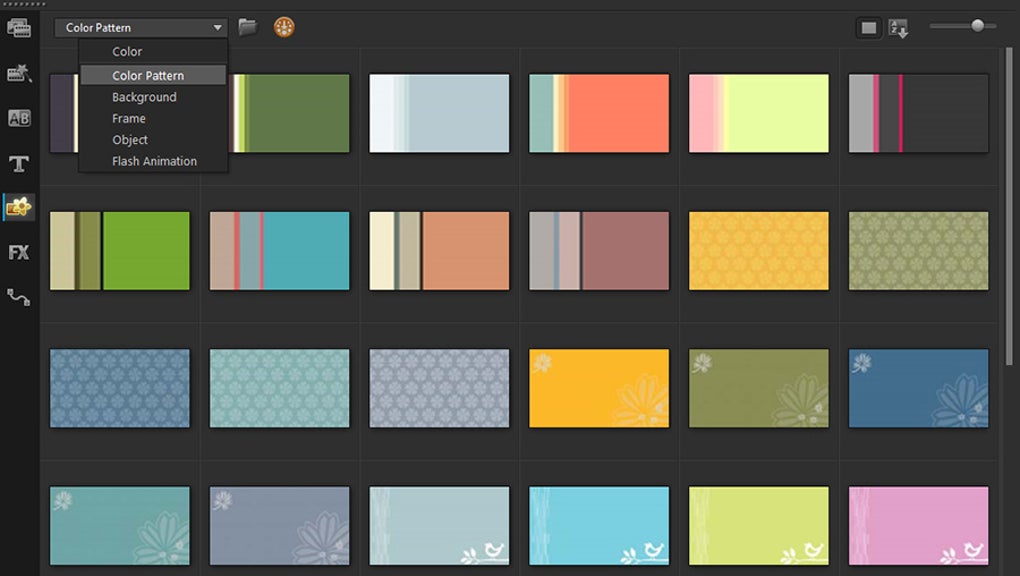Select the dark gray crimson-stripe pattern
Image resolution: width=1020 pixels, height=576 pixels.
click(x=919, y=113)
